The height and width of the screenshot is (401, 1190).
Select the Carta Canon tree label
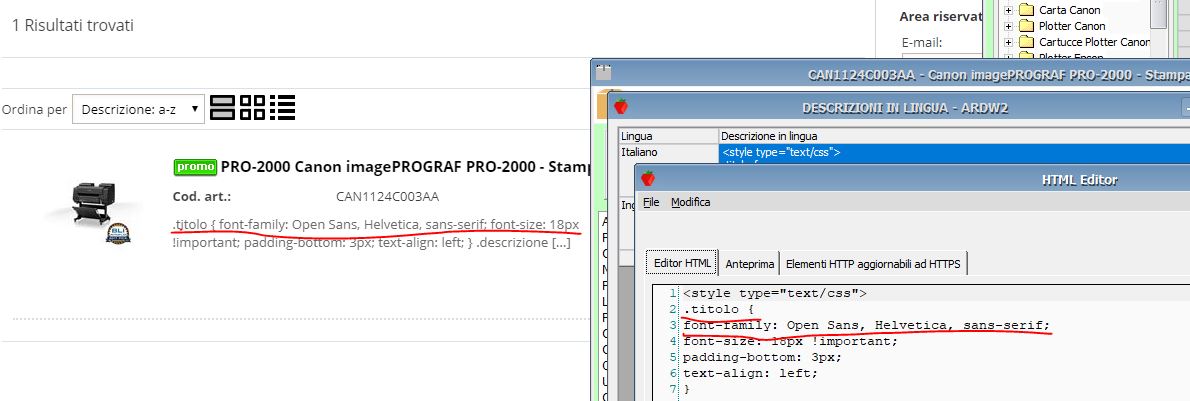point(1069,10)
